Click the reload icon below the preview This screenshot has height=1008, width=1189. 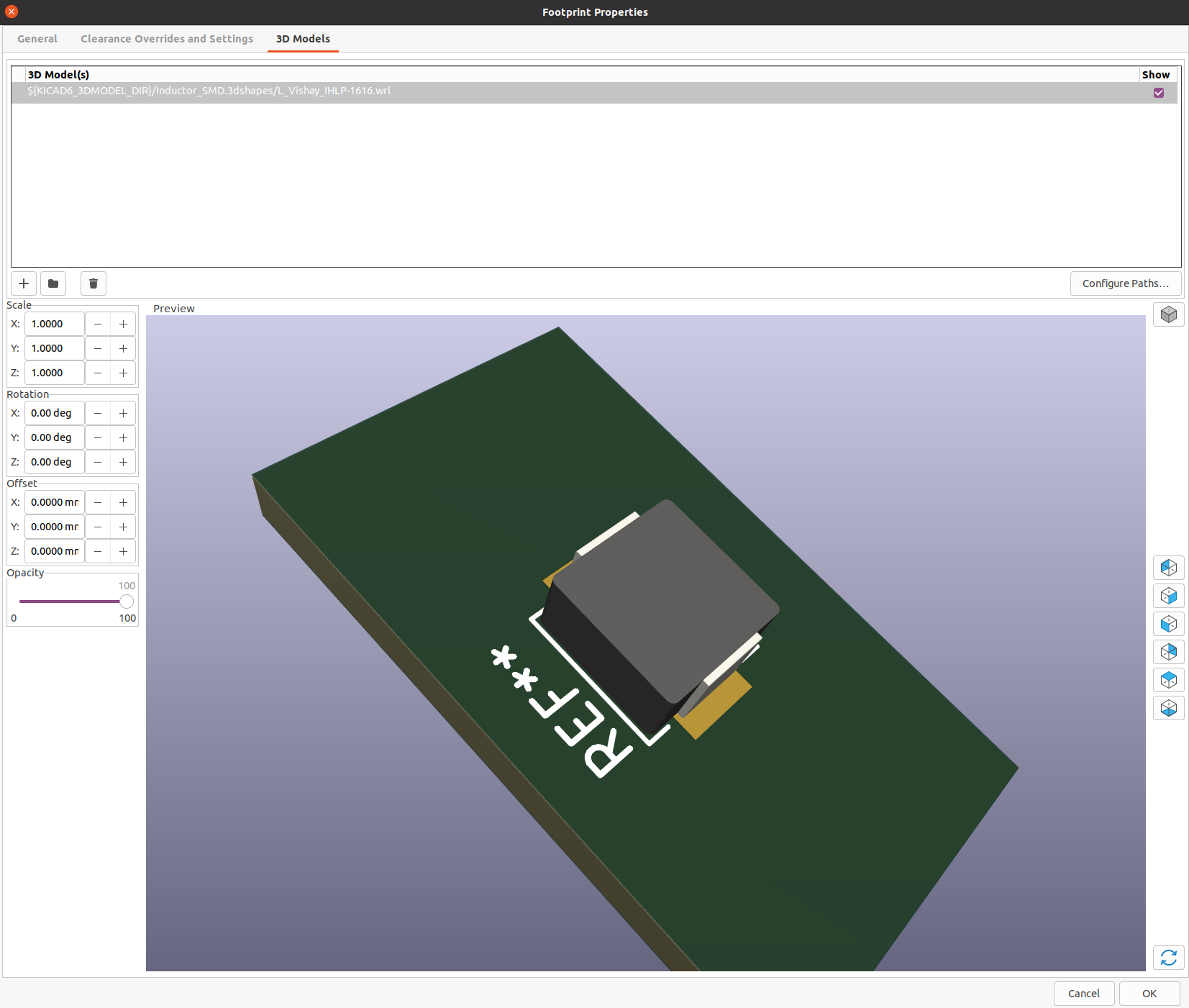(x=1168, y=958)
